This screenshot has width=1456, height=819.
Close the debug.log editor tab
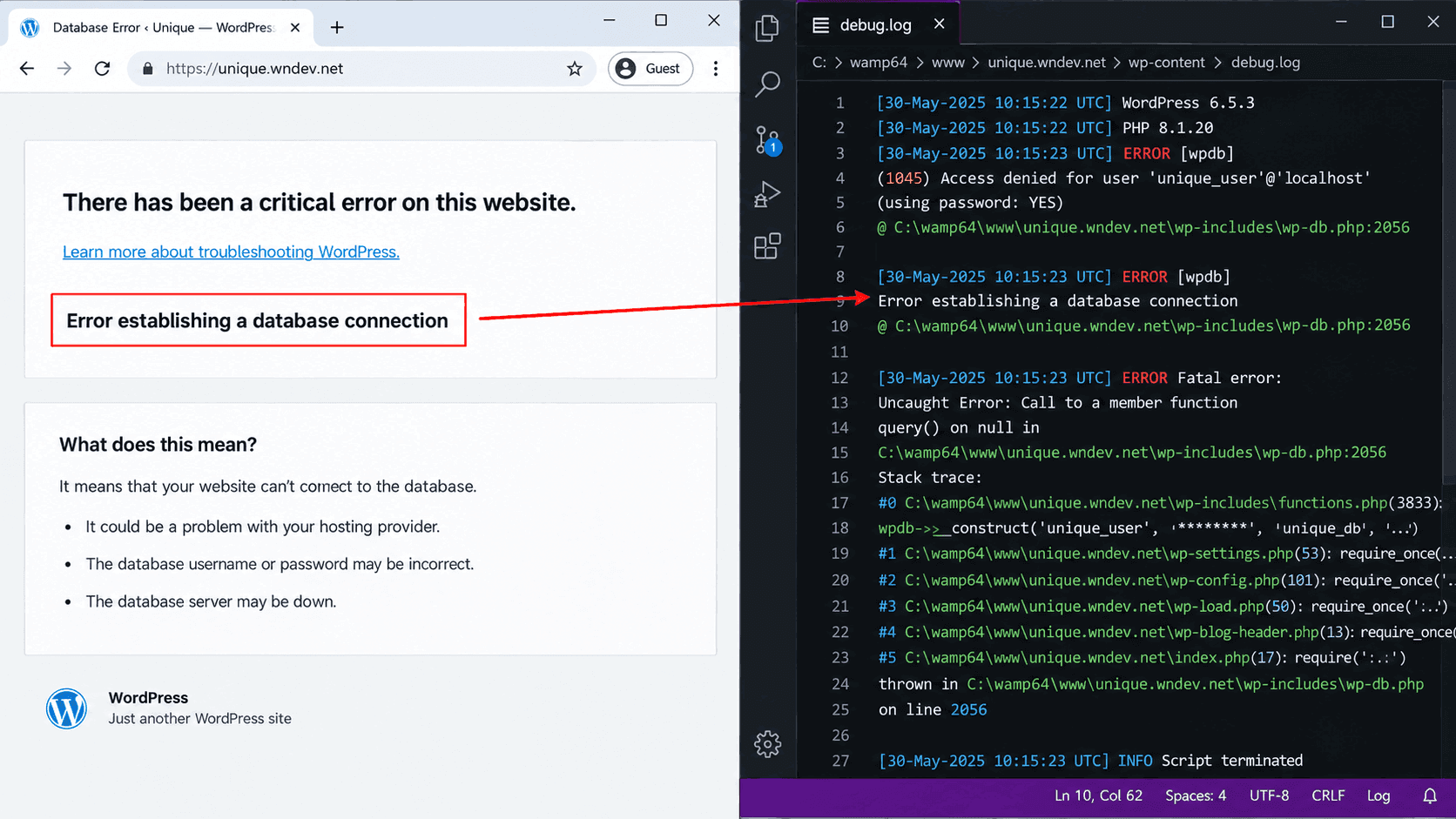940,24
